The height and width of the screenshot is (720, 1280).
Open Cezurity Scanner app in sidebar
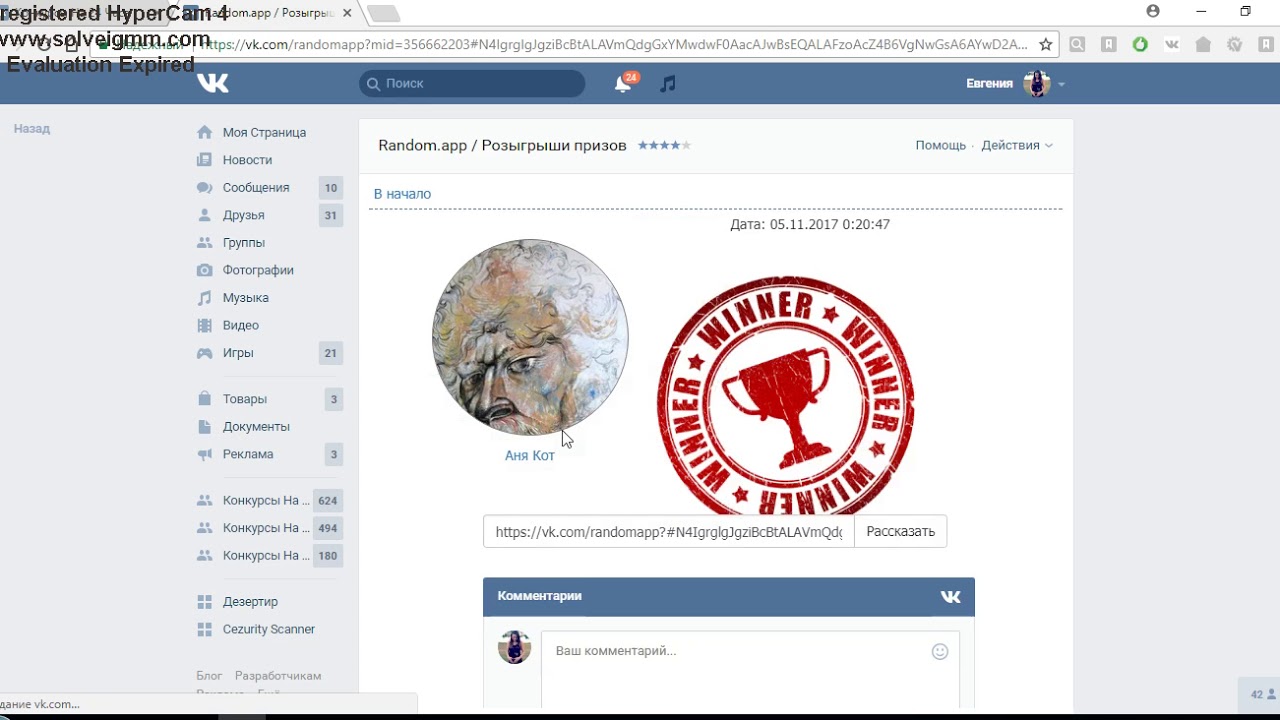[268, 629]
